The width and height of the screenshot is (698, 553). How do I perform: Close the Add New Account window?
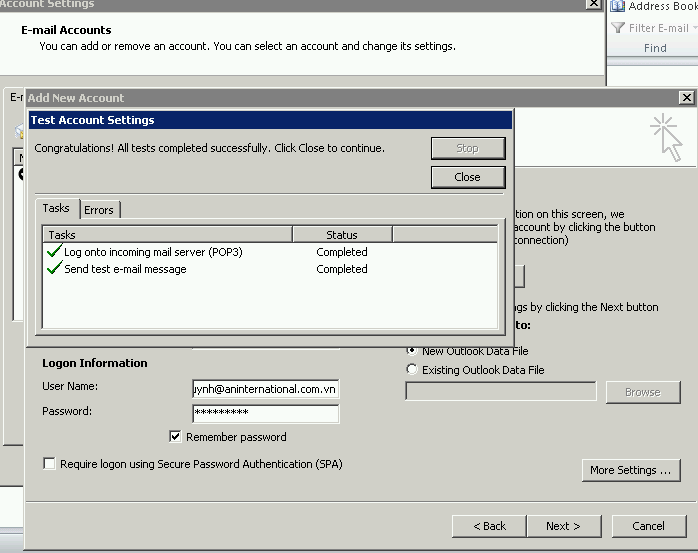click(x=687, y=98)
